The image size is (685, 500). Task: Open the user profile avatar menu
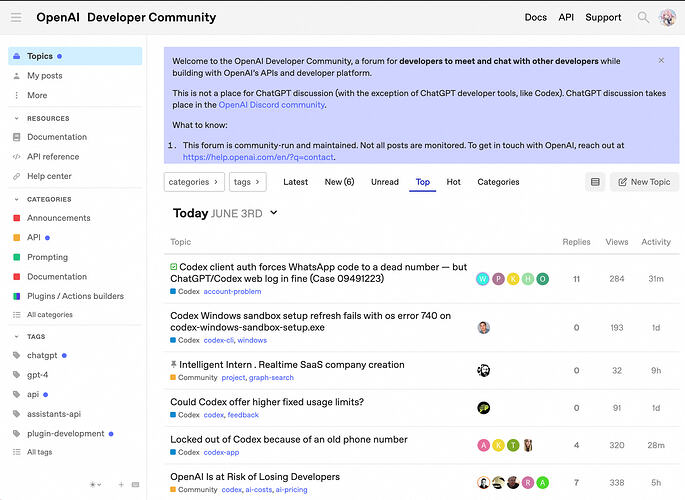coord(668,17)
